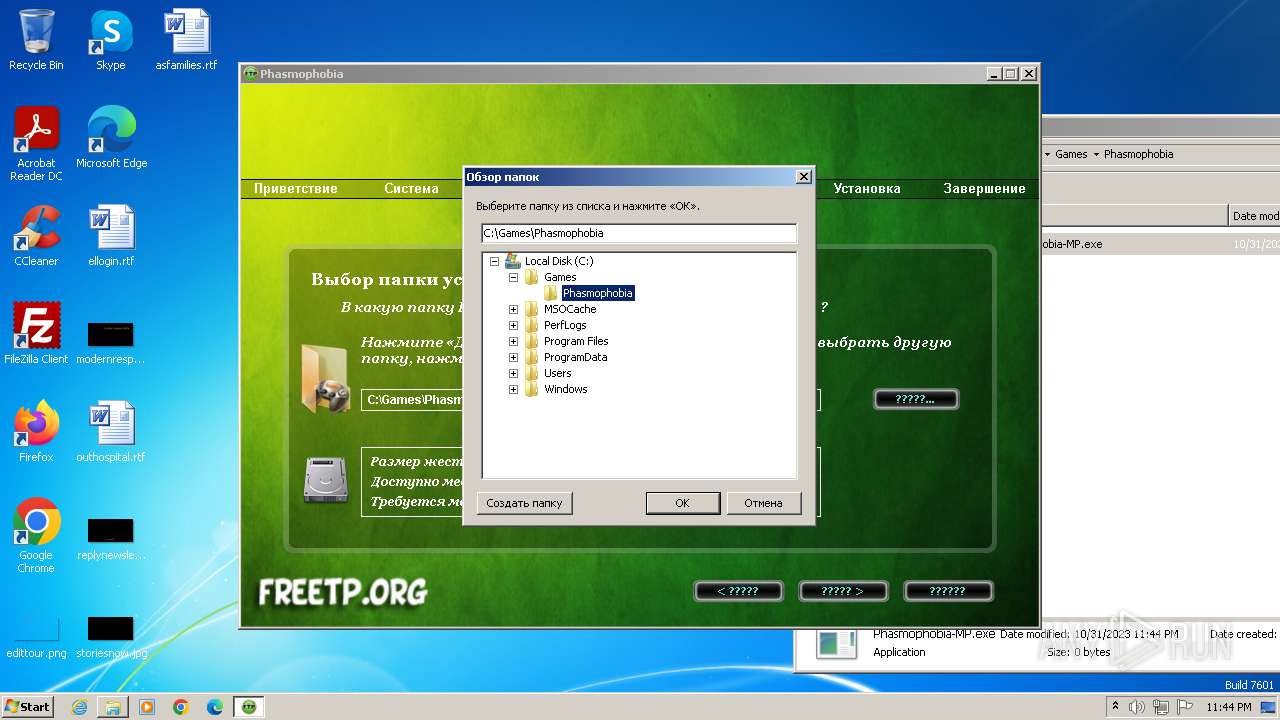Open the Windows Start menu
1280x720 pixels.
[x=27, y=707]
